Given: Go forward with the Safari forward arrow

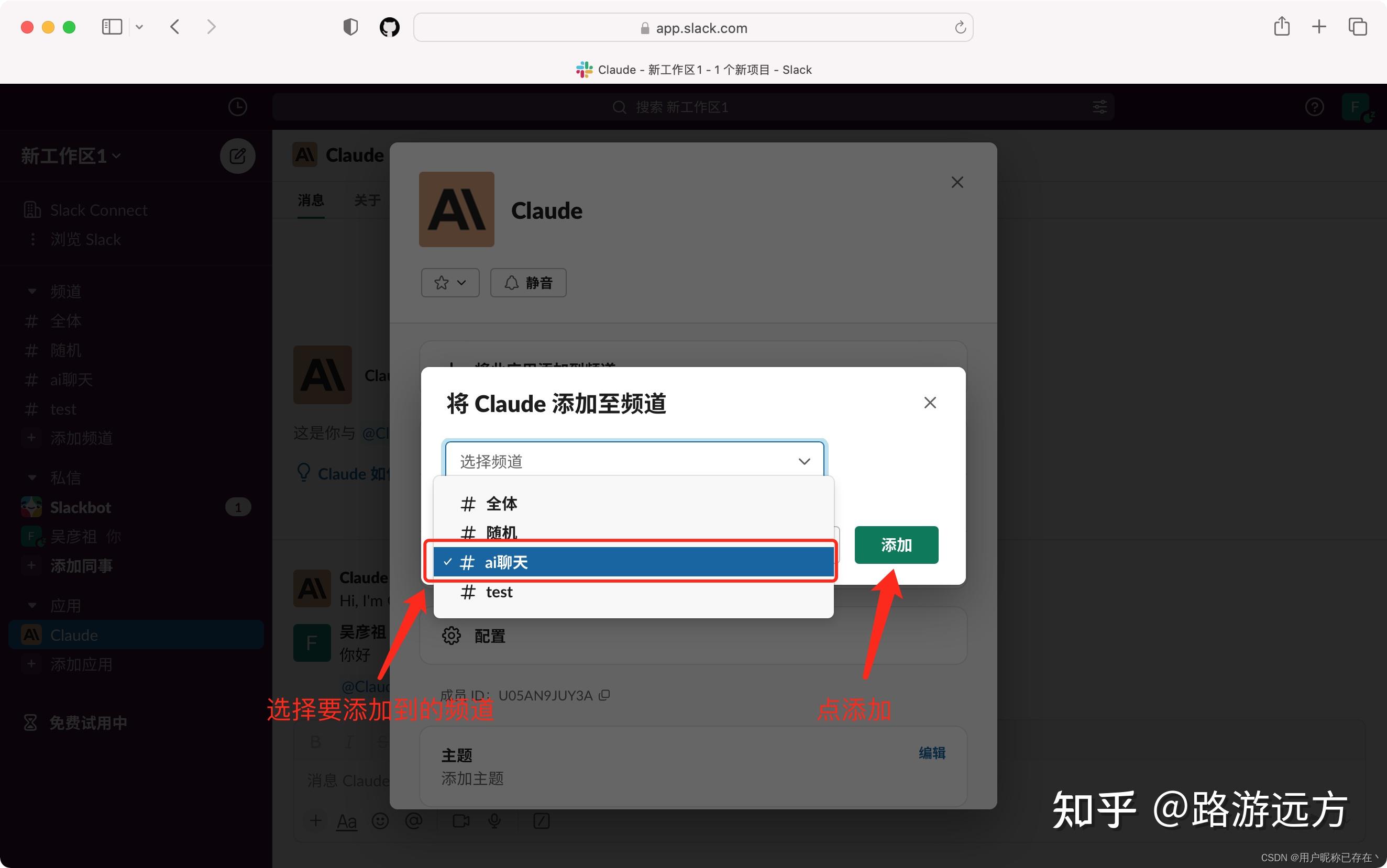Looking at the screenshot, I should (x=212, y=27).
